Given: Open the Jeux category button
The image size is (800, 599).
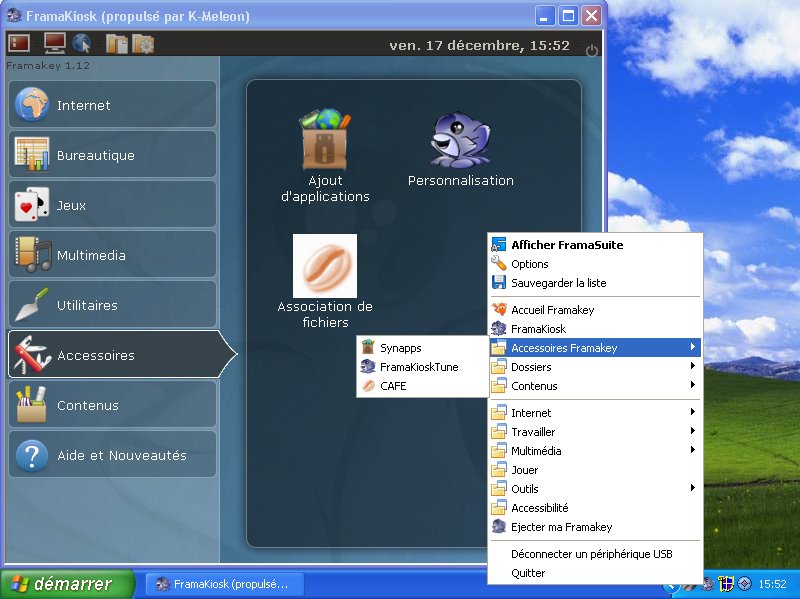Looking at the screenshot, I should pyautogui.click(x=112, y=204).
